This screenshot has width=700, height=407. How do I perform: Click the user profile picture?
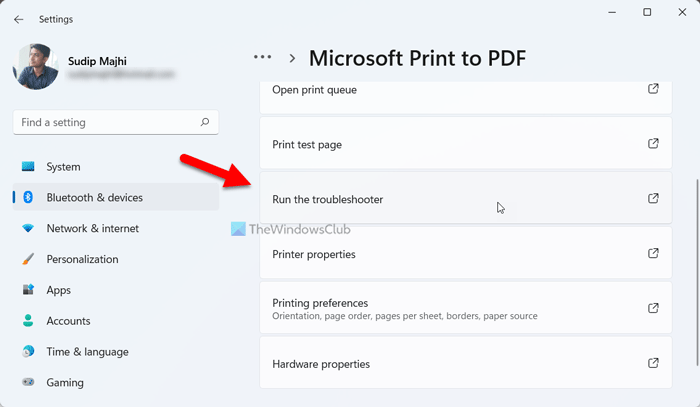point(36,66)
